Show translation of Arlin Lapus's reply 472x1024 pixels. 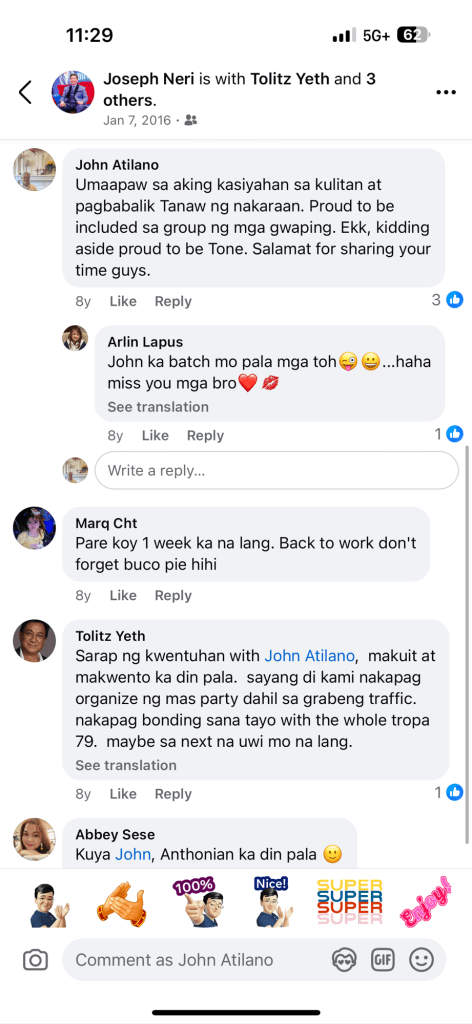click(x=158, y=407)
